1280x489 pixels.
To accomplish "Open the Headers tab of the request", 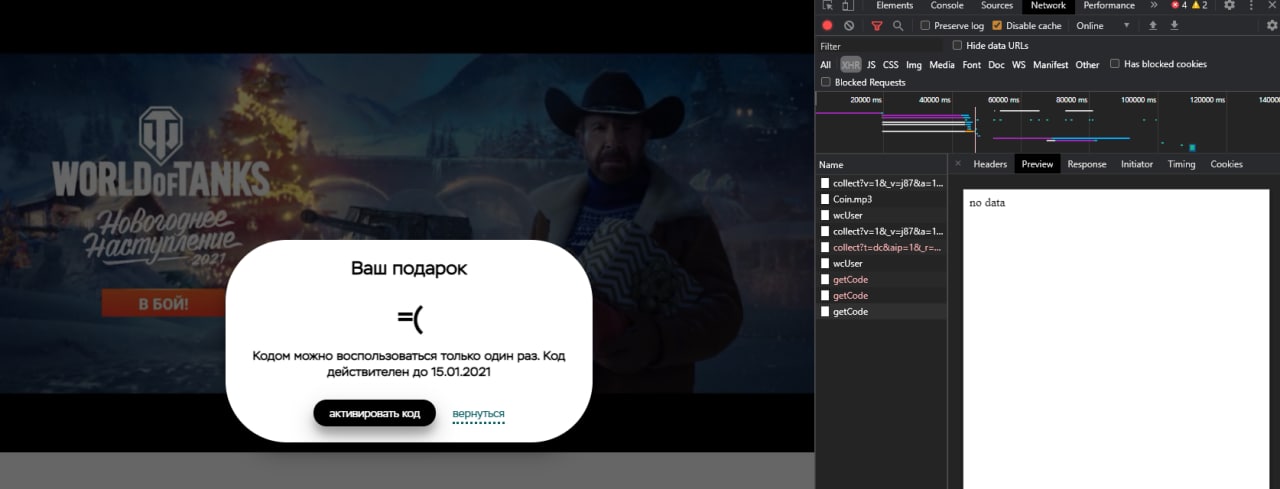I will tap(990, 164).
